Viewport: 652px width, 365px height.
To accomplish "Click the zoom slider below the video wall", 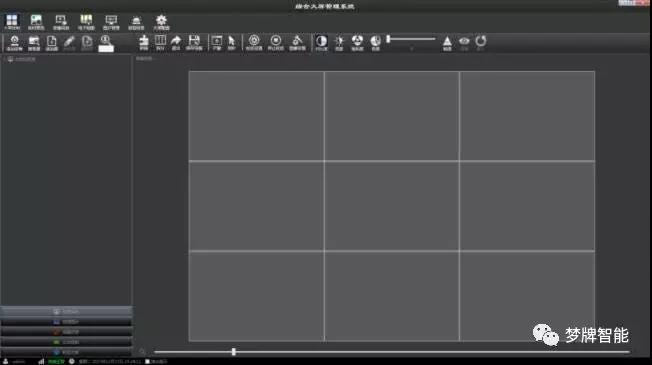I will pyautogui.click(x=392, y=352).
